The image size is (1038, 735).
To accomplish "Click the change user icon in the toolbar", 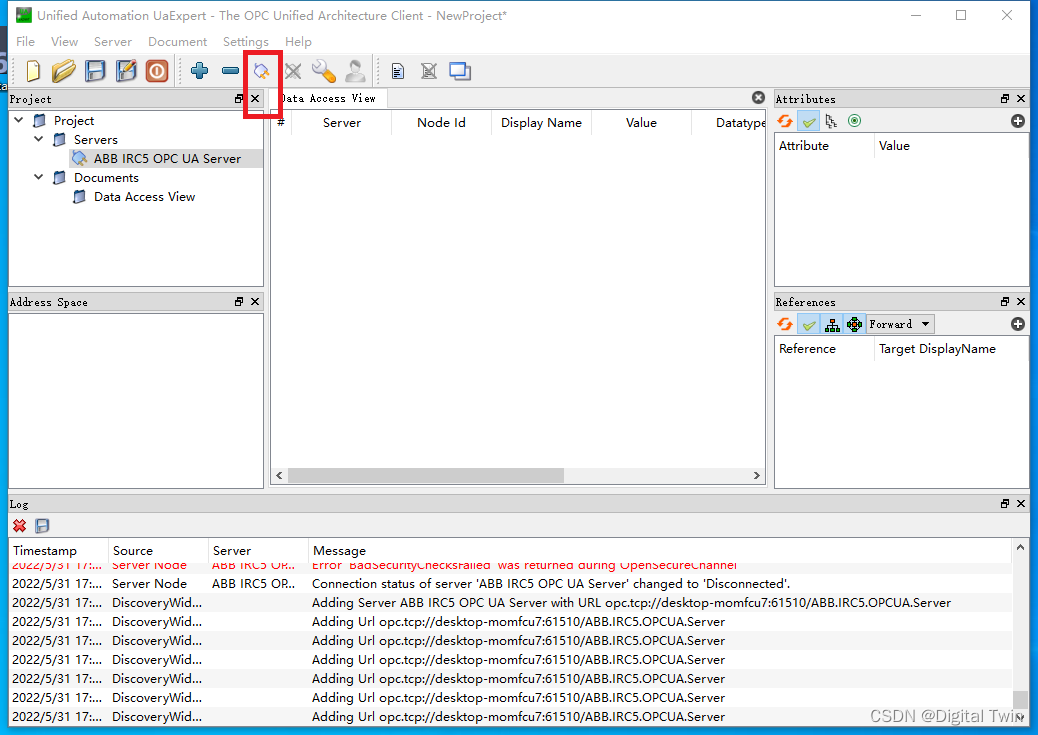I will click(355, 71).
